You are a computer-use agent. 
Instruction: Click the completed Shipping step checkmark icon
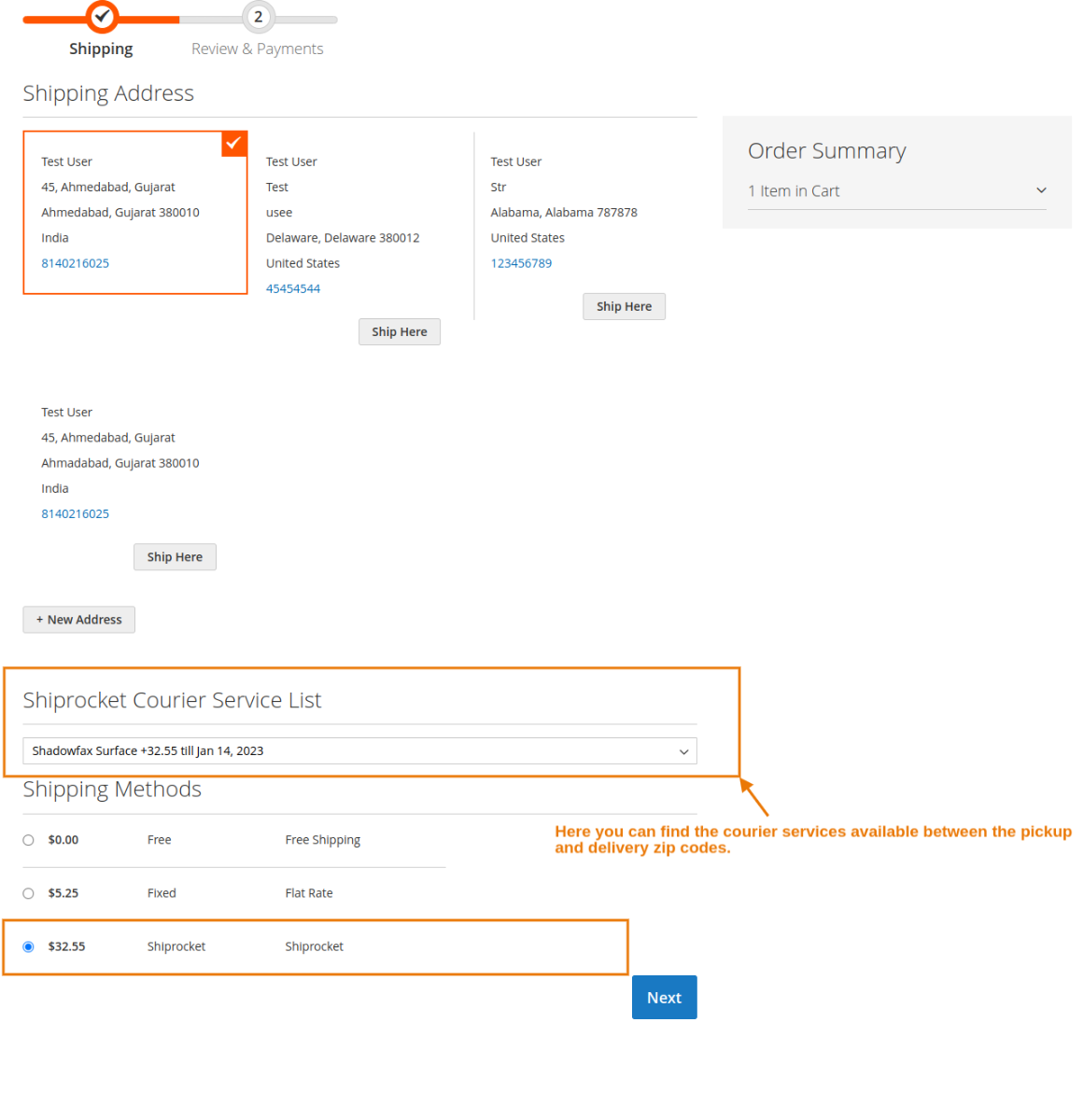coord(102,16)
